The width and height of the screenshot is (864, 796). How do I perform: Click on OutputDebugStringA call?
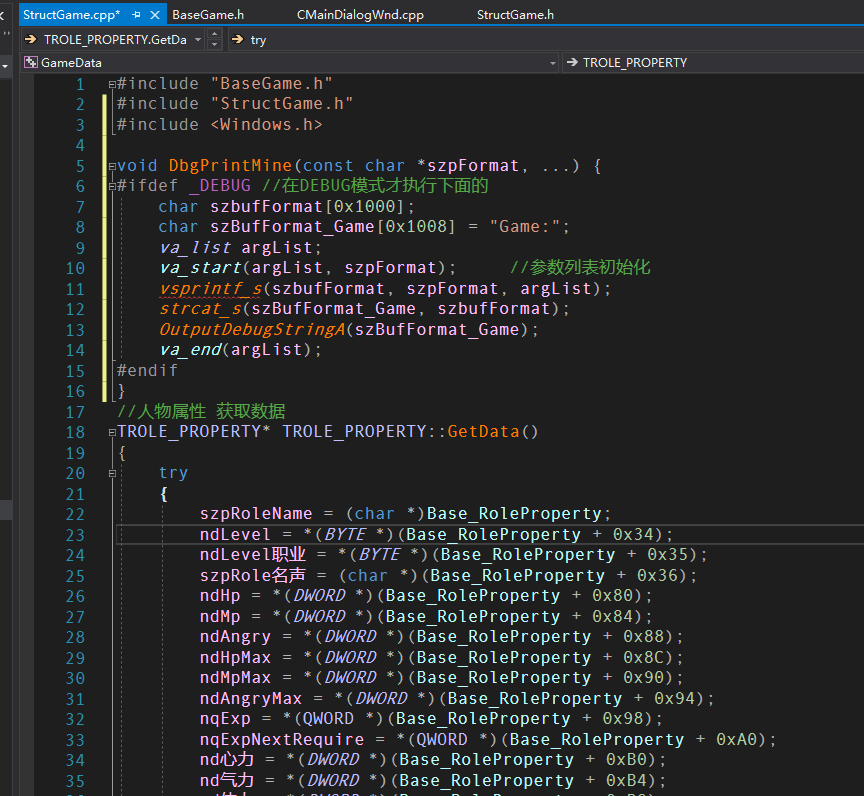tap(252, 329)
